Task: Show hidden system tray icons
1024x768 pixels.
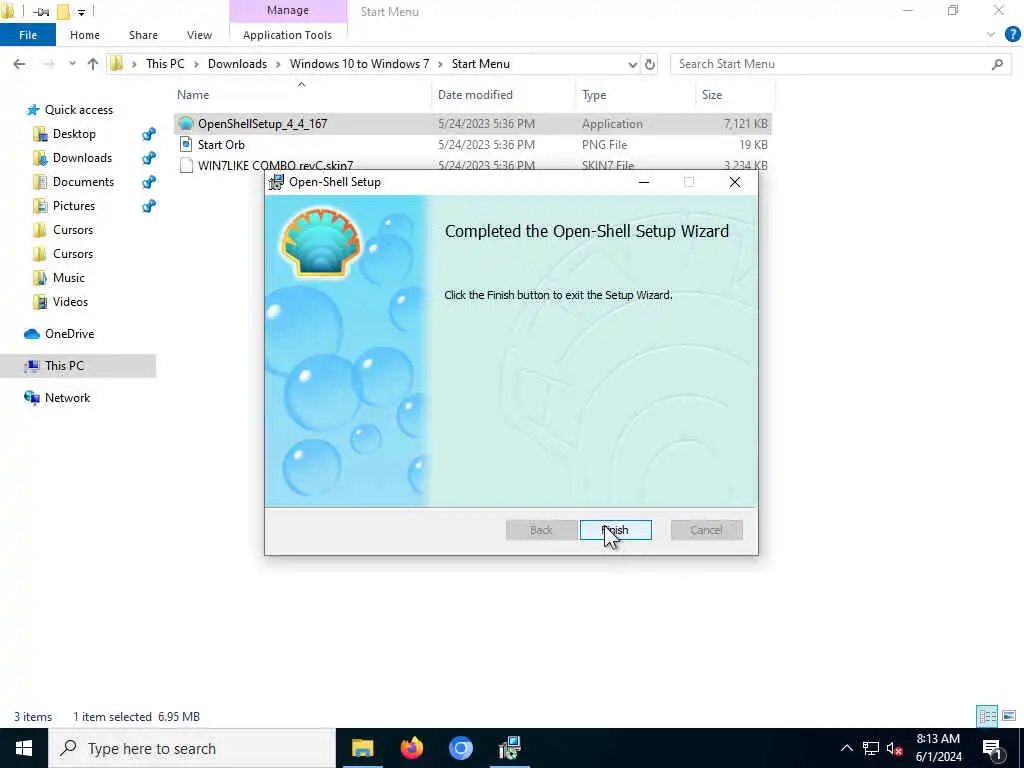Action: [x=846, y=748]
